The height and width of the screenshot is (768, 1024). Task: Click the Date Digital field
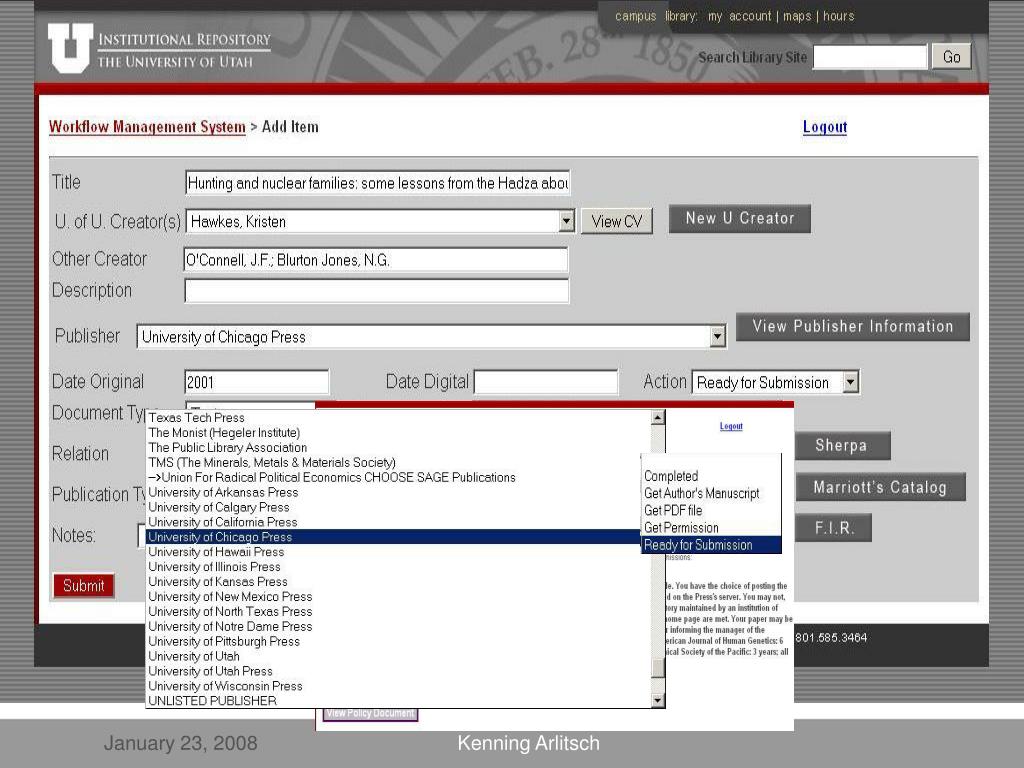545,382
